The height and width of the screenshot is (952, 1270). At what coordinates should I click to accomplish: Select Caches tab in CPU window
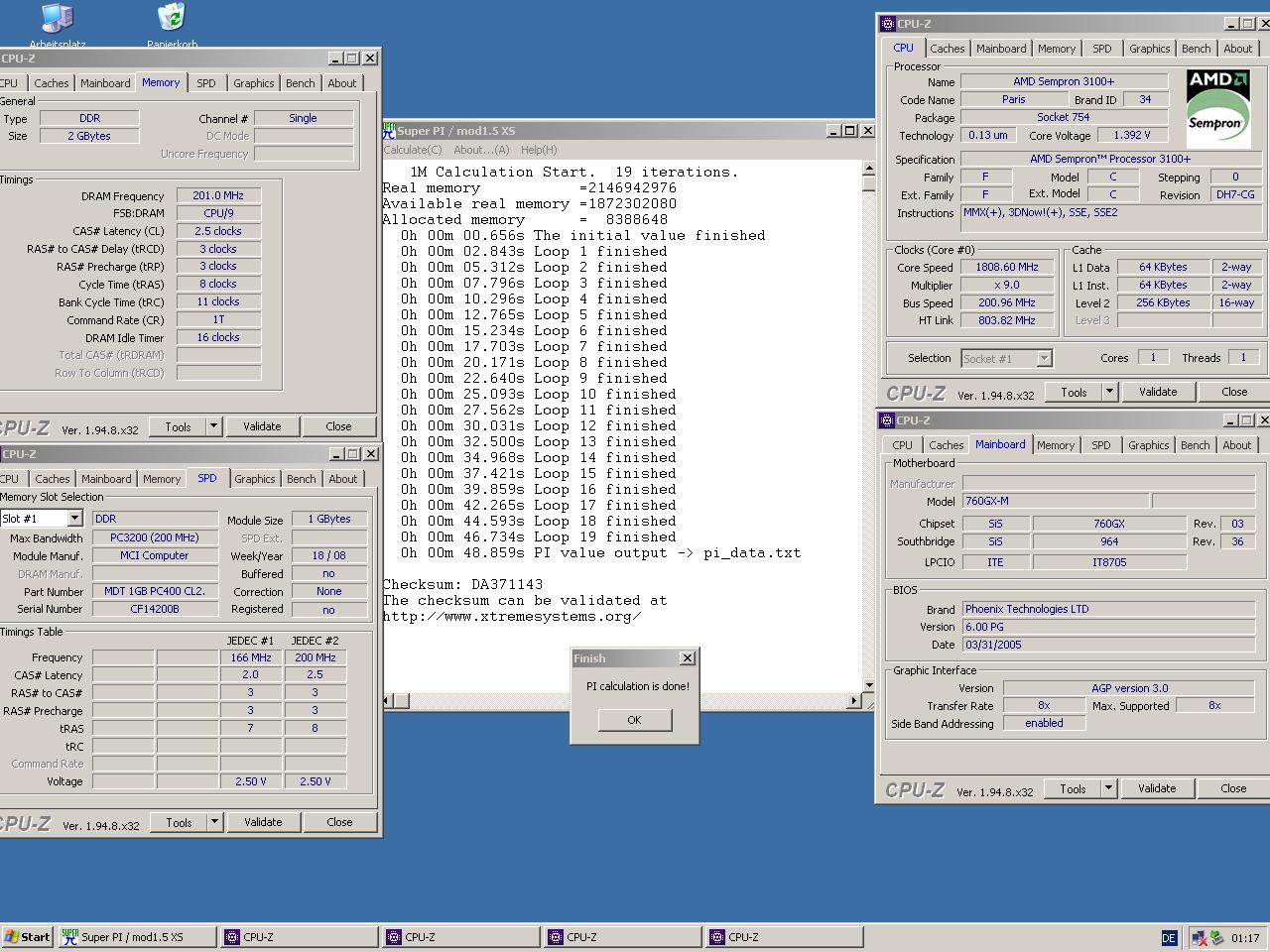947,49
